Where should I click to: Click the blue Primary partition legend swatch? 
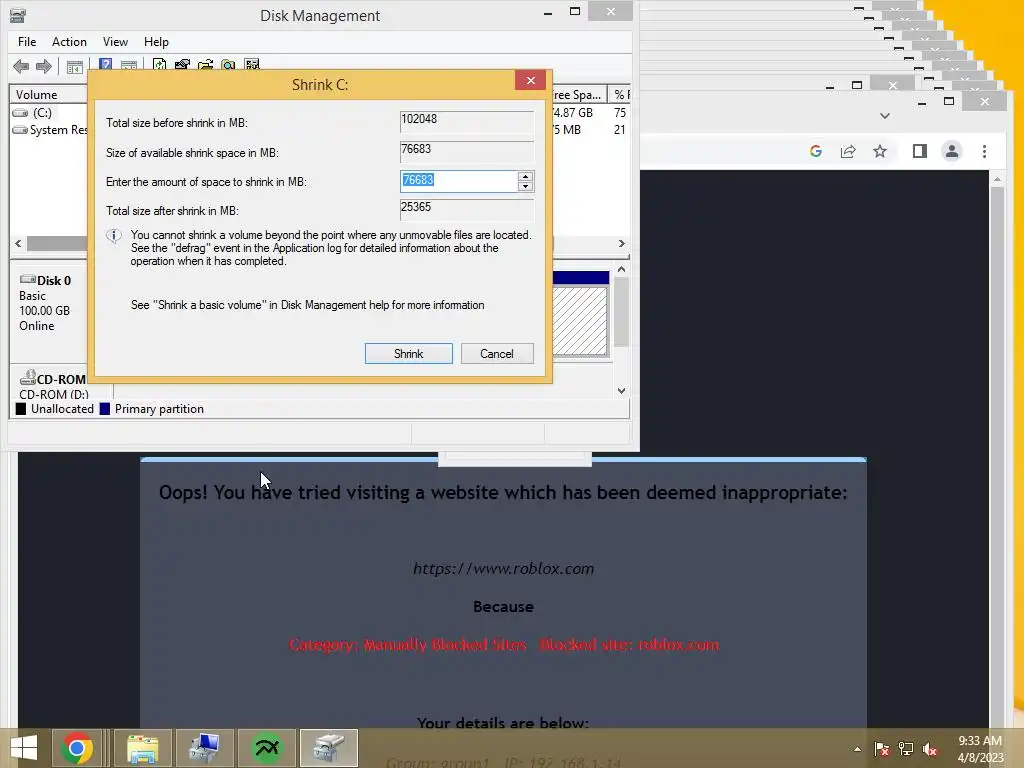[x=104, y=409]
